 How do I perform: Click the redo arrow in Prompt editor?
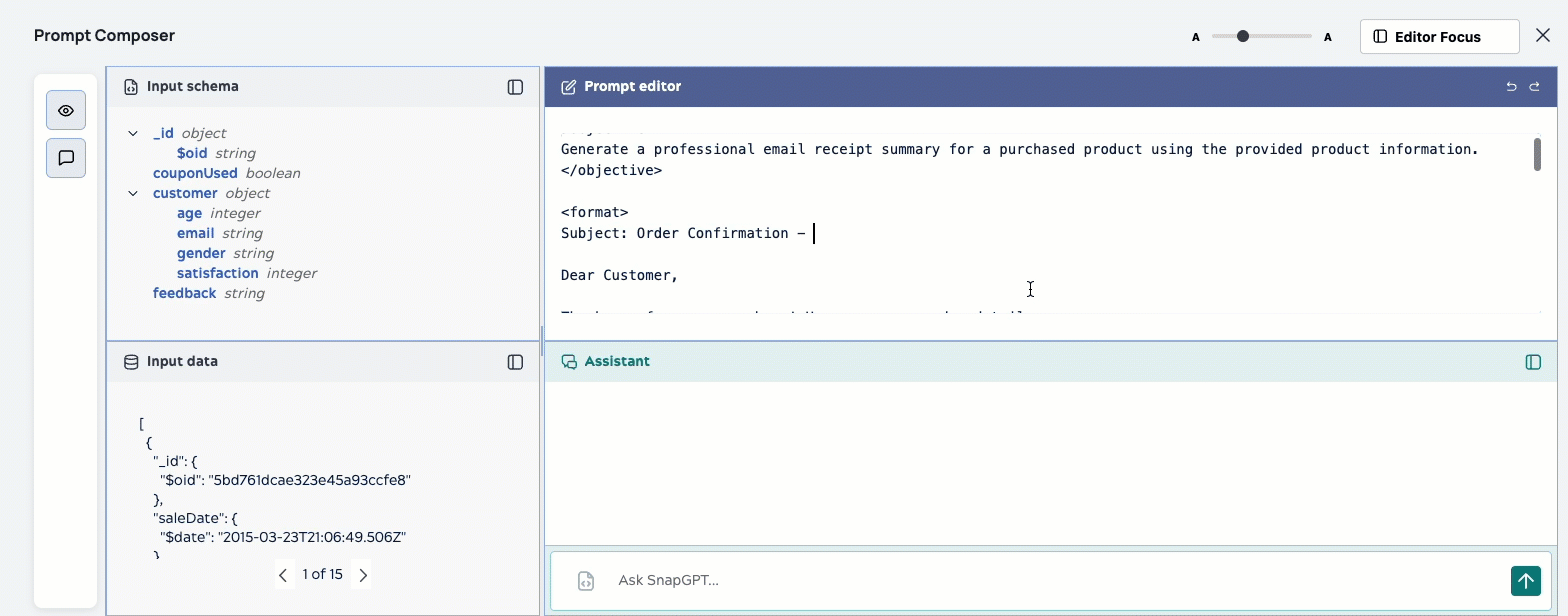coord(1535,87)
